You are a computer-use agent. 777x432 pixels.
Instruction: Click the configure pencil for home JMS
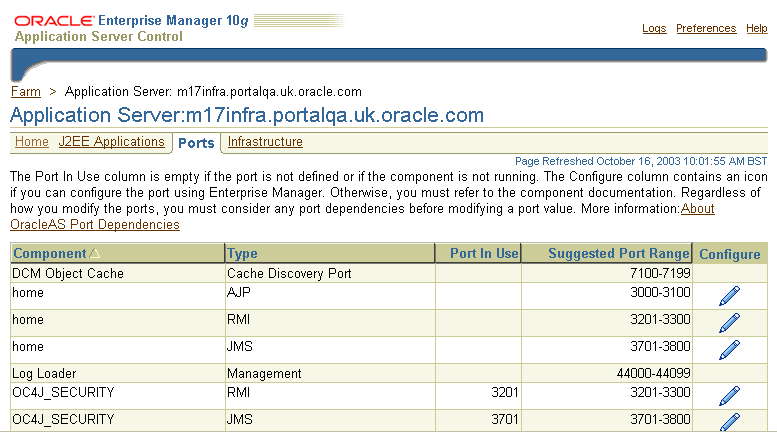point(729,349)
